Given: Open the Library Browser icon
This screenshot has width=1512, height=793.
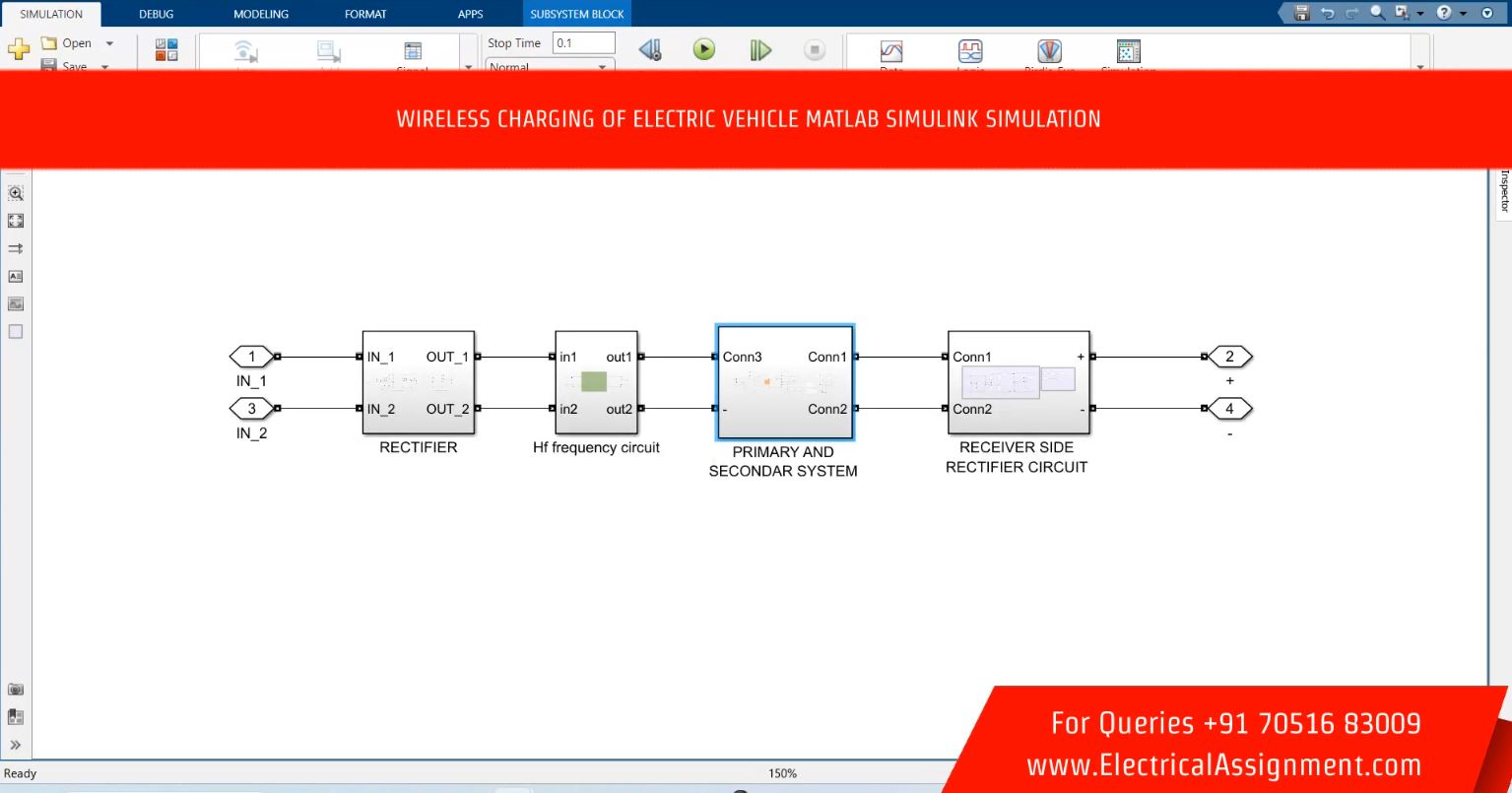Looking at the screenshot, I should click(x=166, y=49).
